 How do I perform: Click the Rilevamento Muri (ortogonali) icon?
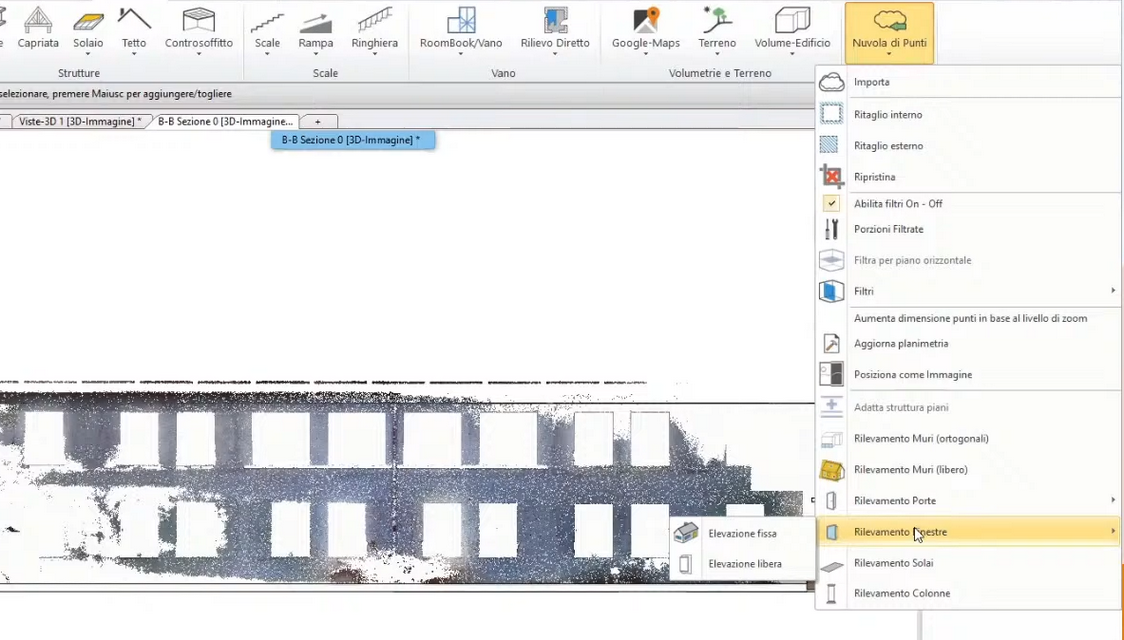point(832,439)
